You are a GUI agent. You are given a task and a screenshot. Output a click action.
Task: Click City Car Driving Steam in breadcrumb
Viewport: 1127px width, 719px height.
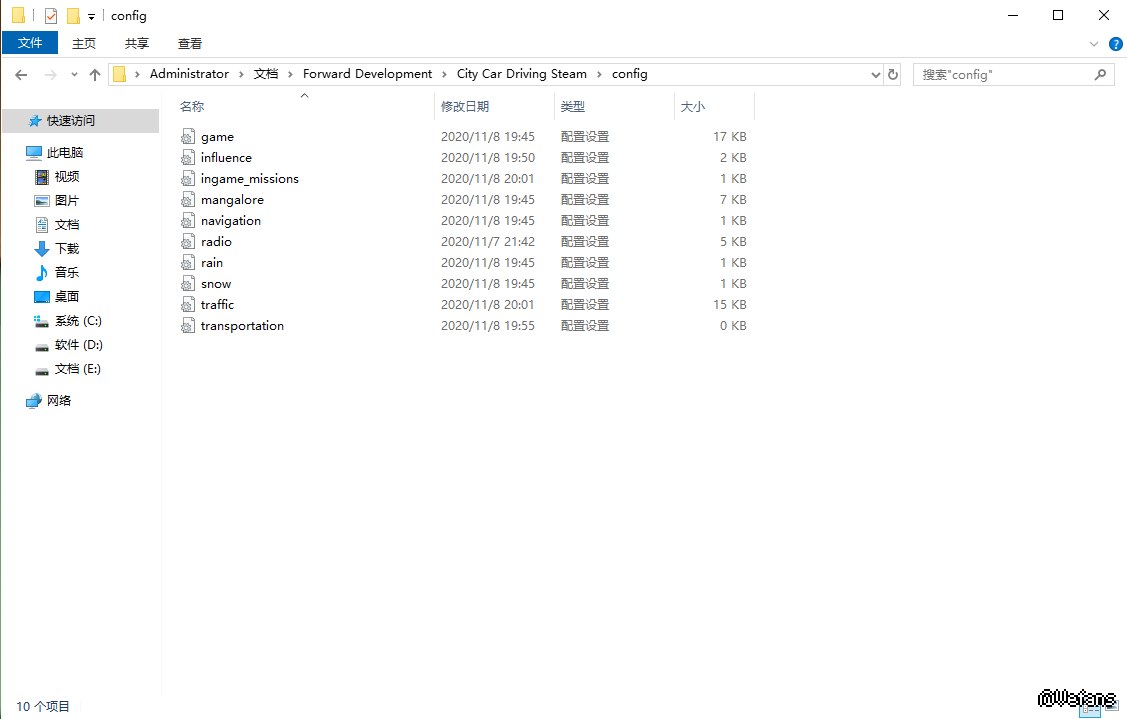click(521, 74)
